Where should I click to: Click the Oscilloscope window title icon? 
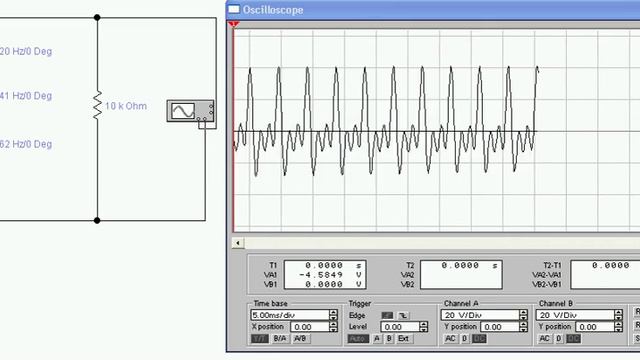(234, 9)
